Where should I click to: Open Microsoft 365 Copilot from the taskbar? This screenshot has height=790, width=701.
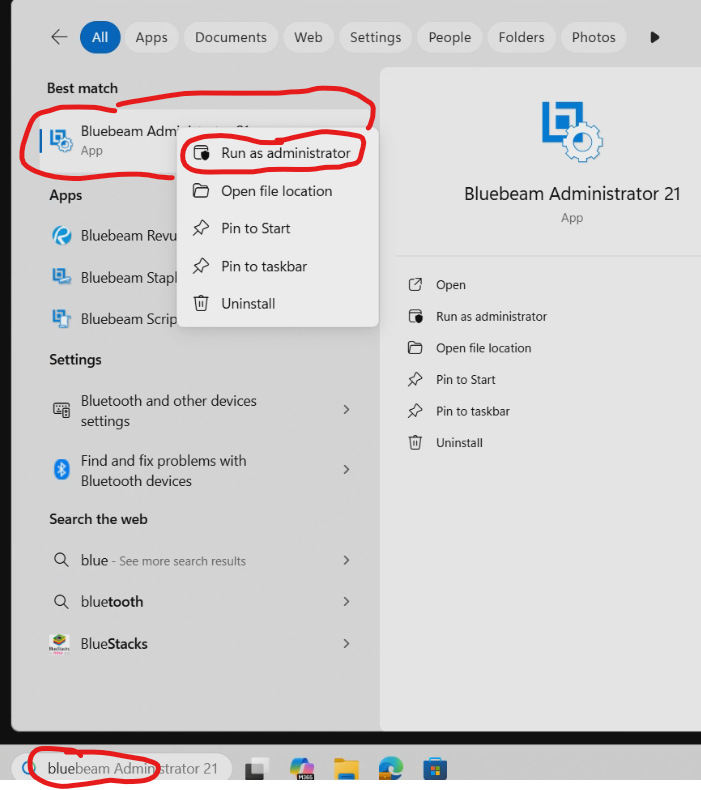(302, 769)
